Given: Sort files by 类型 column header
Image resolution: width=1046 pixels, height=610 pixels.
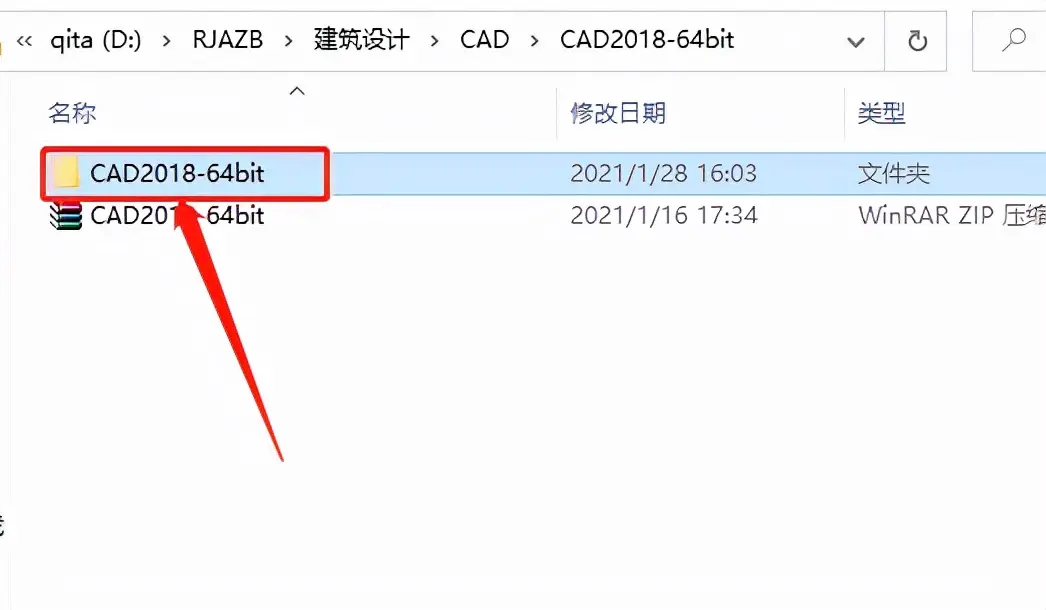Looking at the screenshot, I should click(881, 113).
